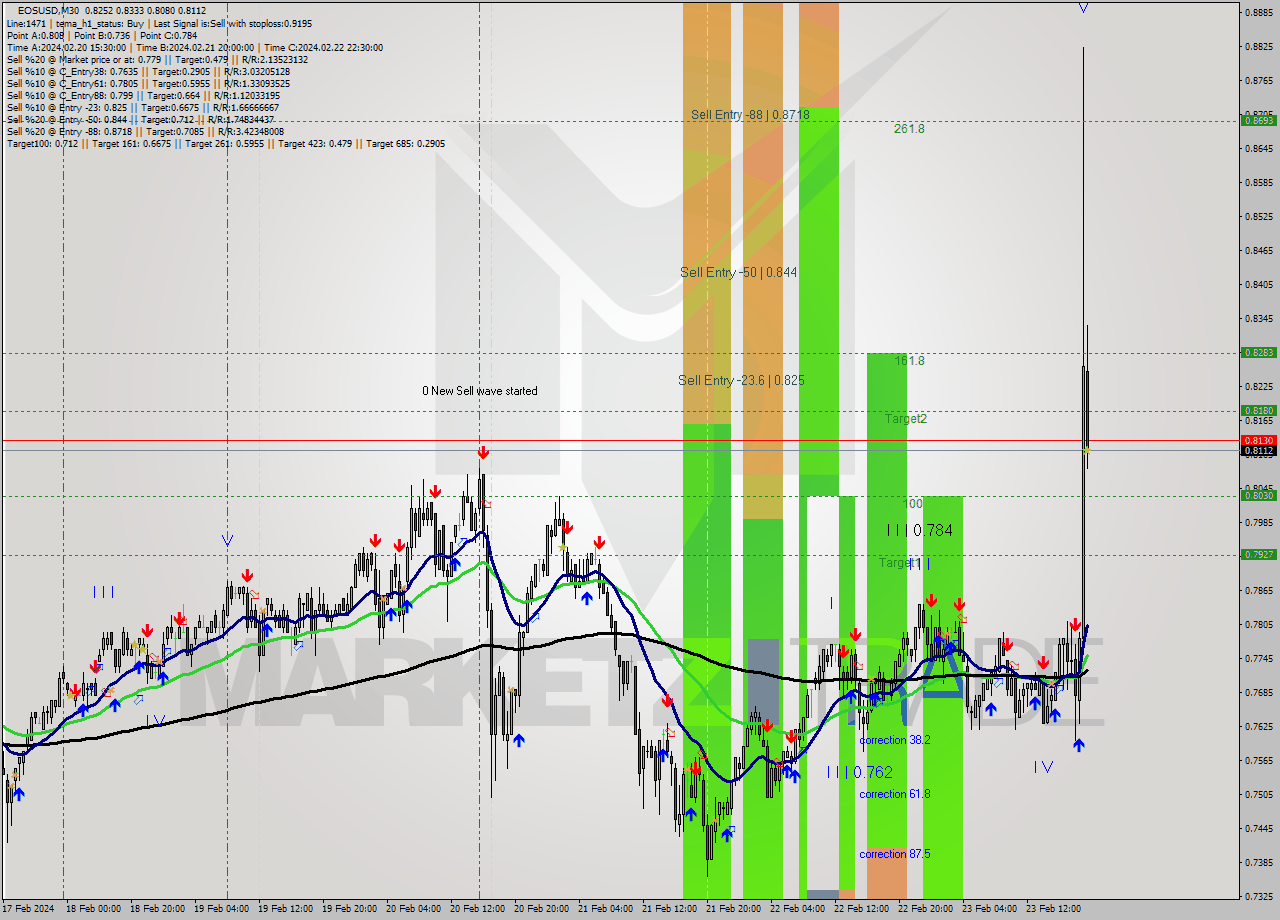Select the 'correction 61.8' text label
The height and width of the screenshot is (920, 1280).
coord(895,794)
